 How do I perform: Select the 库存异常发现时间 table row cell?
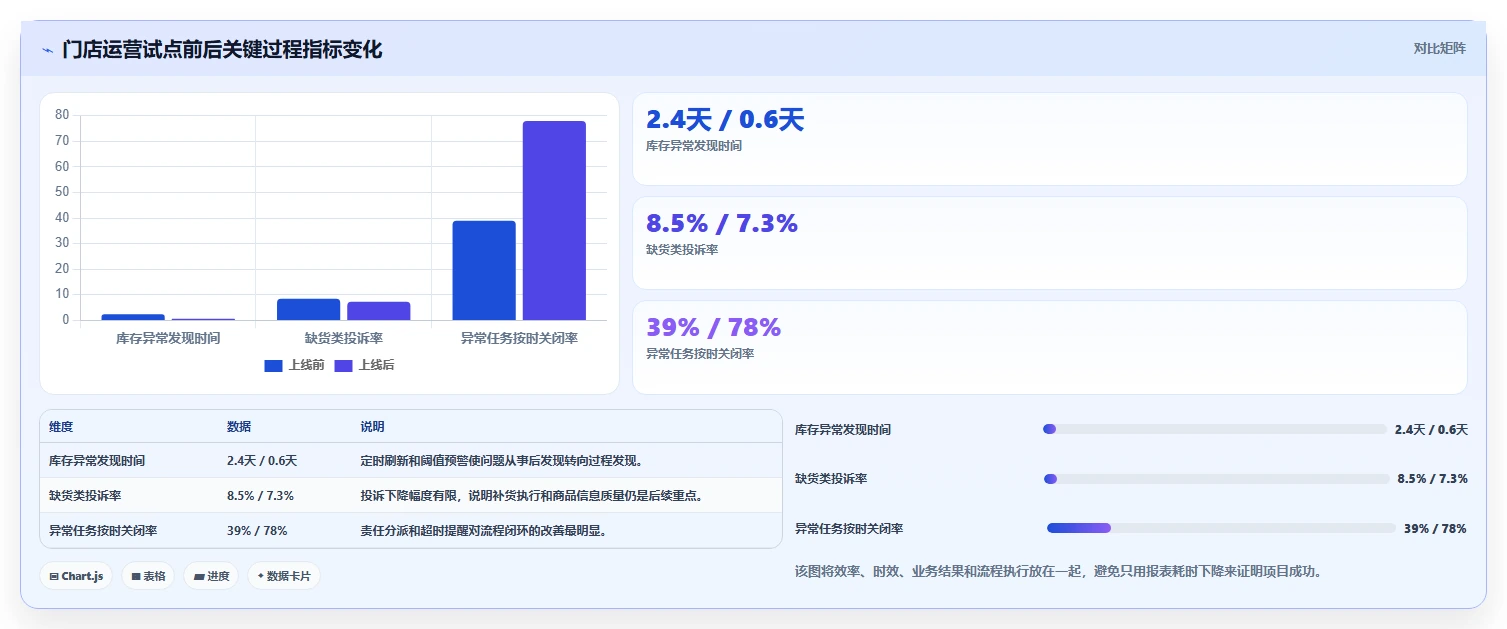click(x=97, y=461)
